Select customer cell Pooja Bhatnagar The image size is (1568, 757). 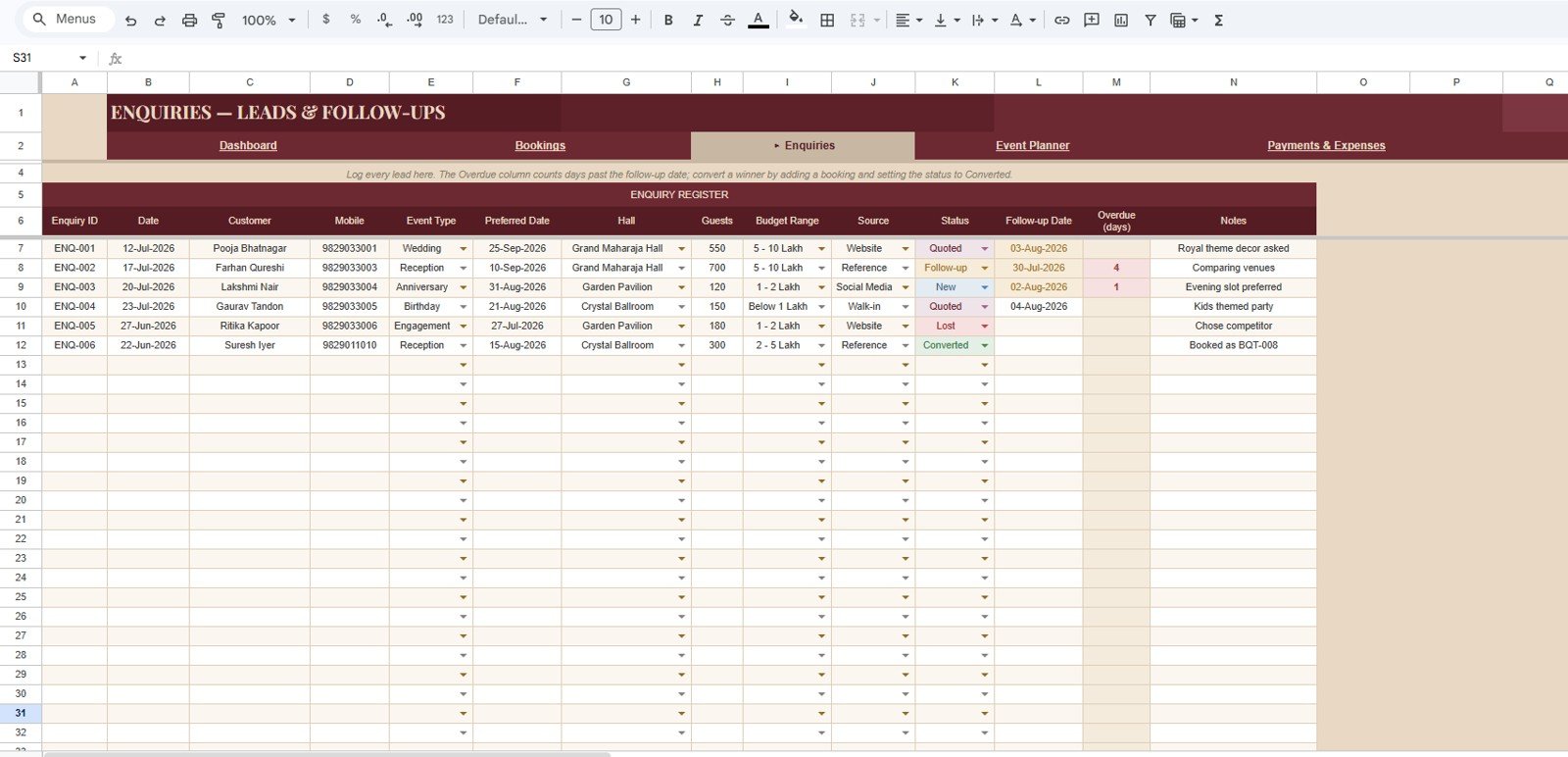[x=250, y=248]
